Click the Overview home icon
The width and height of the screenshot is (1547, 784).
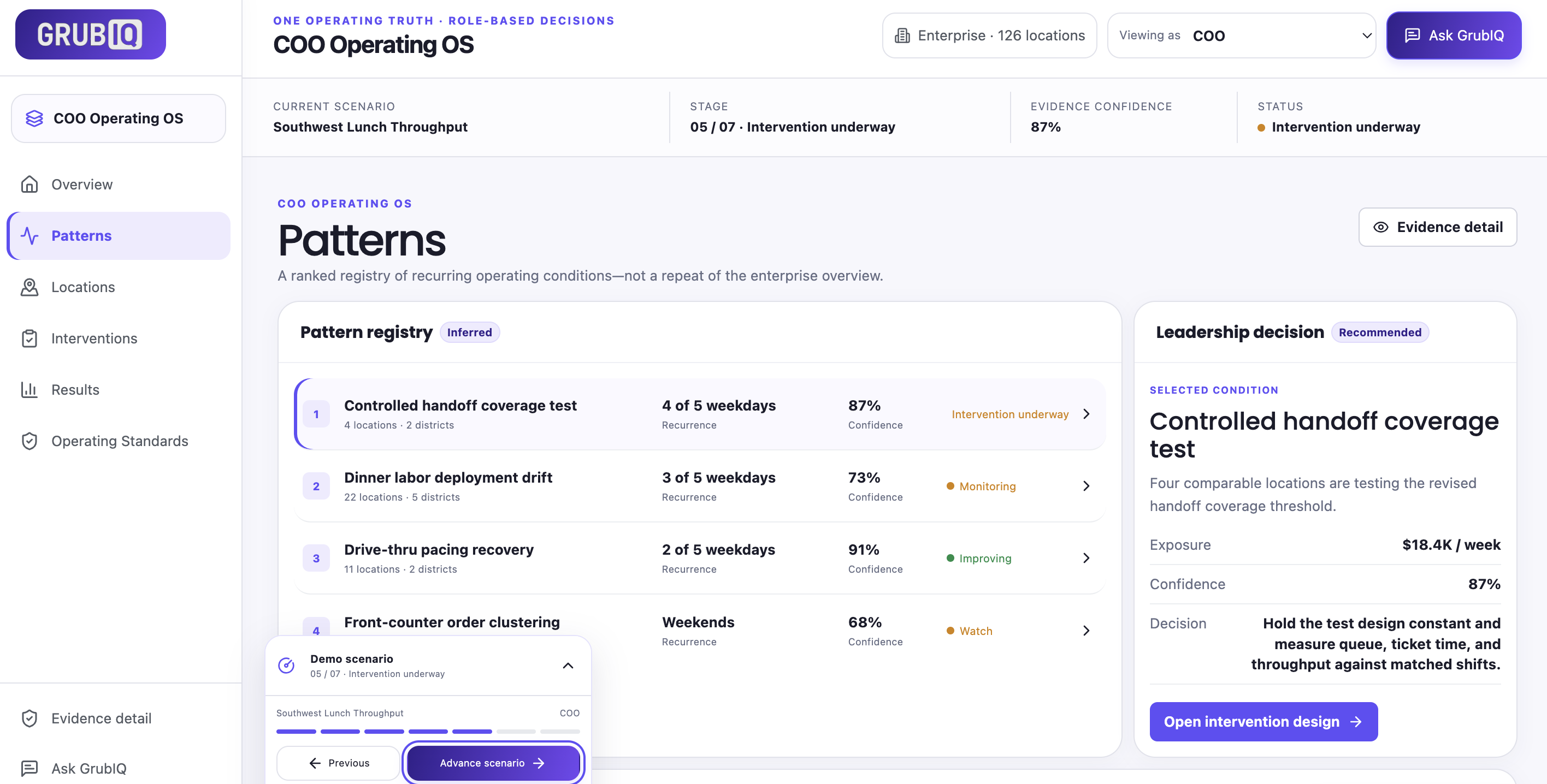coord(29,185)
